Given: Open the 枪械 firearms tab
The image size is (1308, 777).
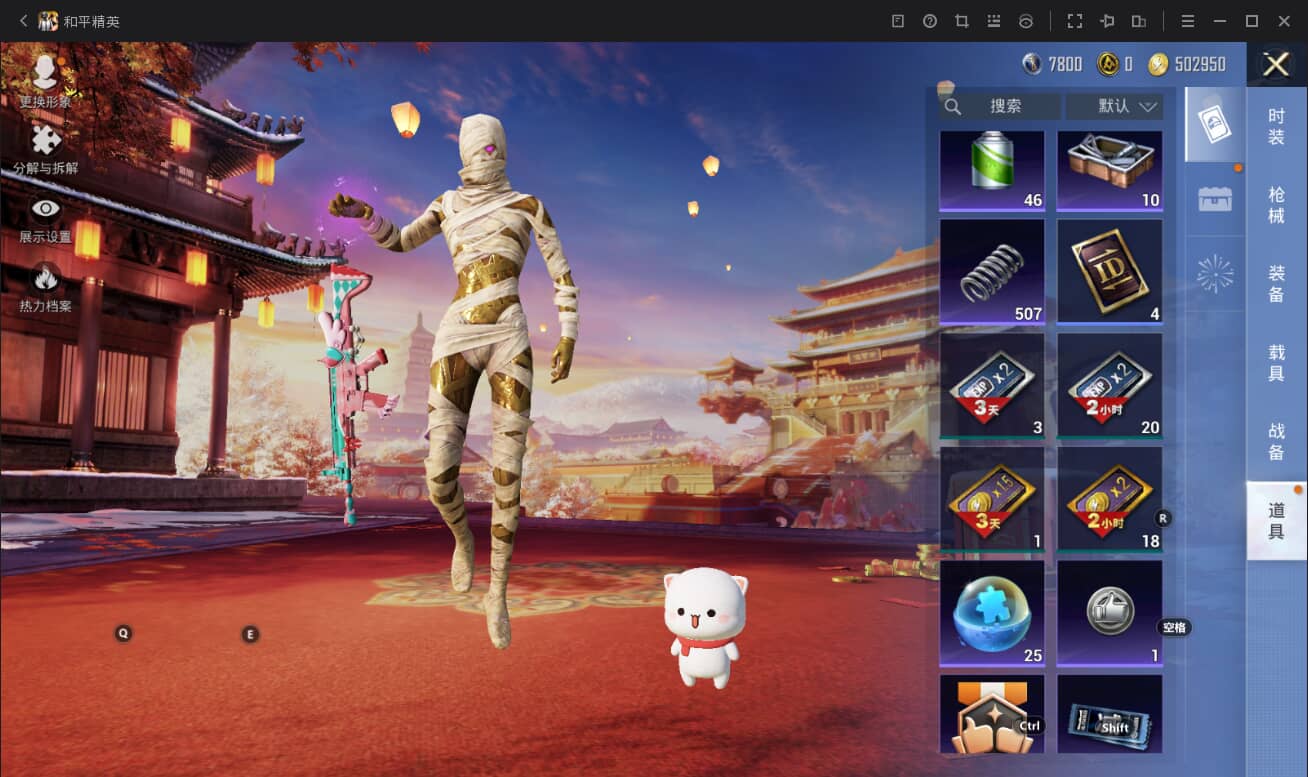Looking at the screenshot, I should [x=1276, y=205].
